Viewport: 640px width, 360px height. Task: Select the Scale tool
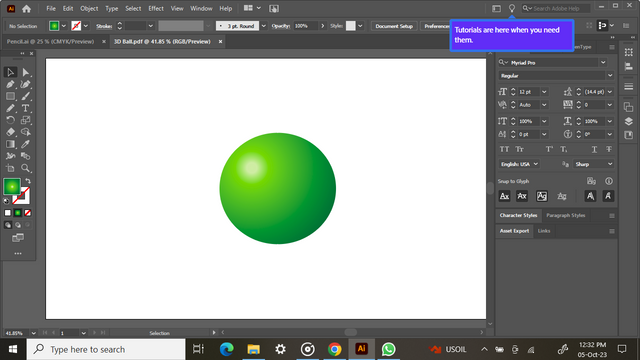point(25,120)
